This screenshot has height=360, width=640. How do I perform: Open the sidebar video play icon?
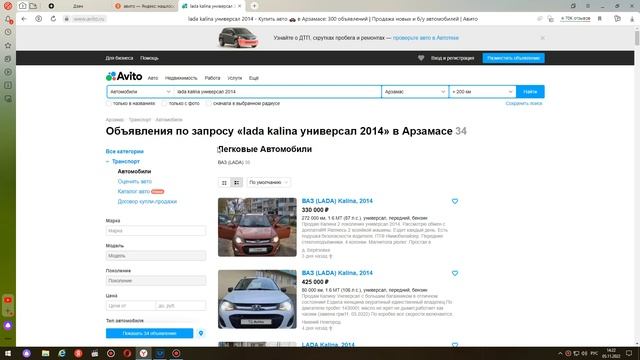(x=8, y=72)
